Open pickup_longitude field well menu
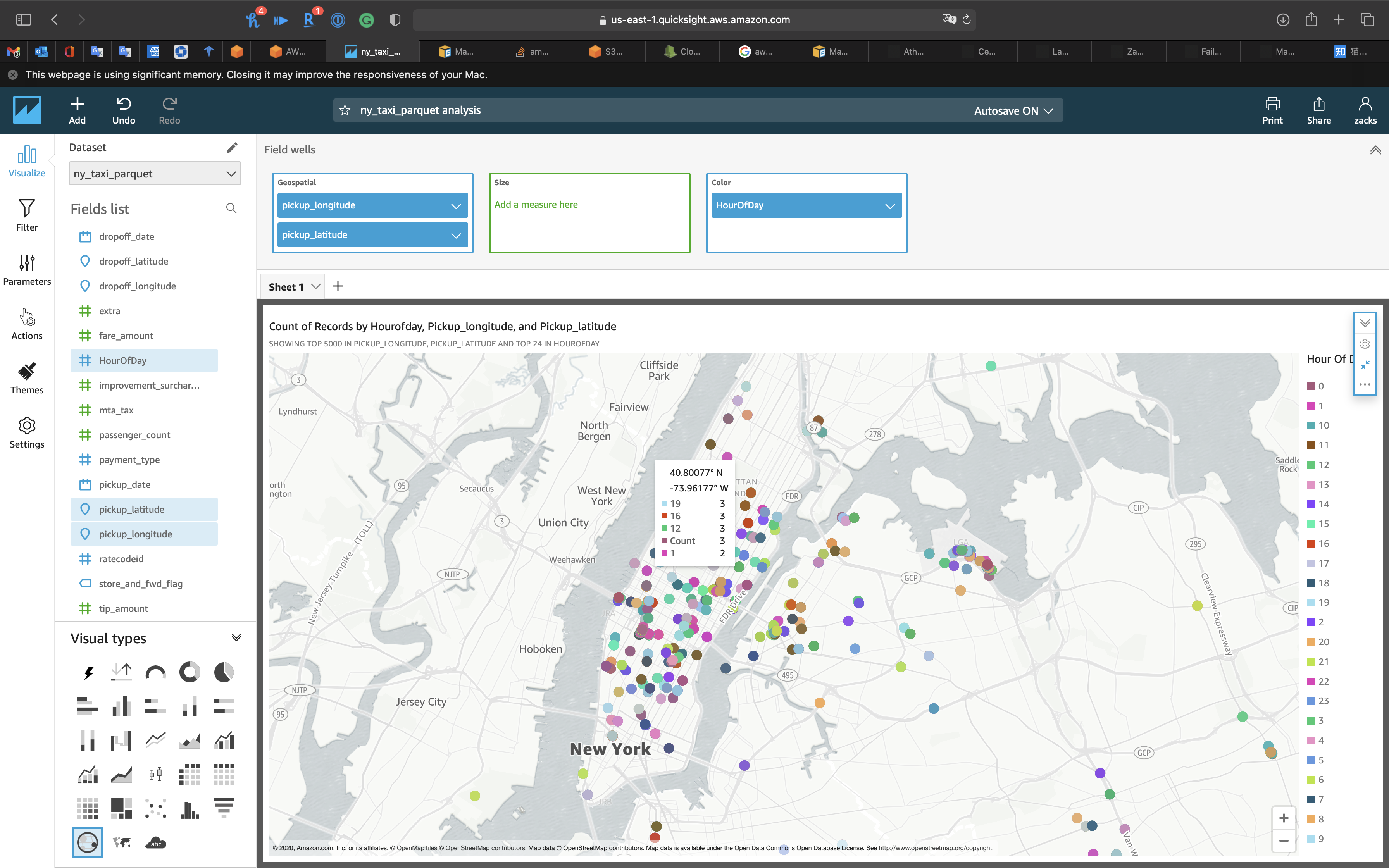 coord(456,205)
